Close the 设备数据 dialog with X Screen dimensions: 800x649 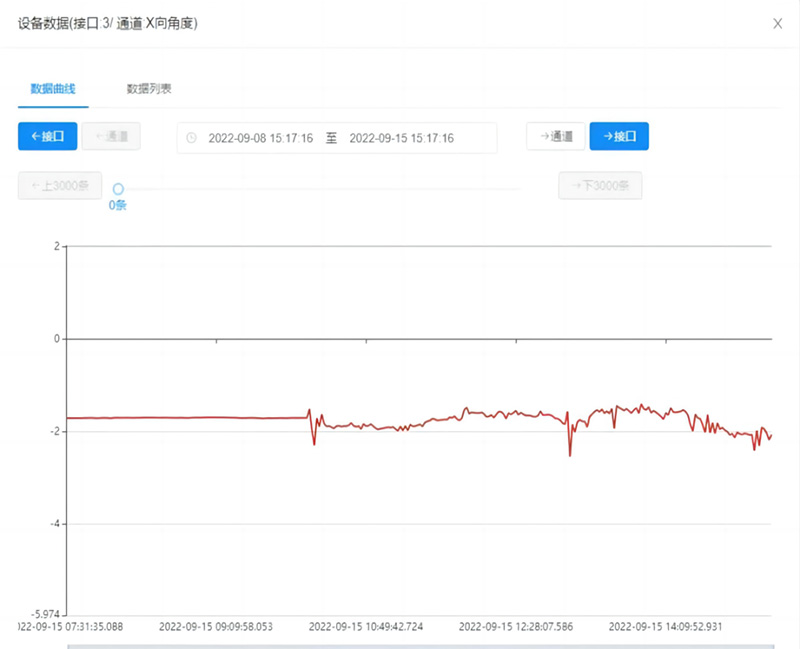tap(777, 24)
